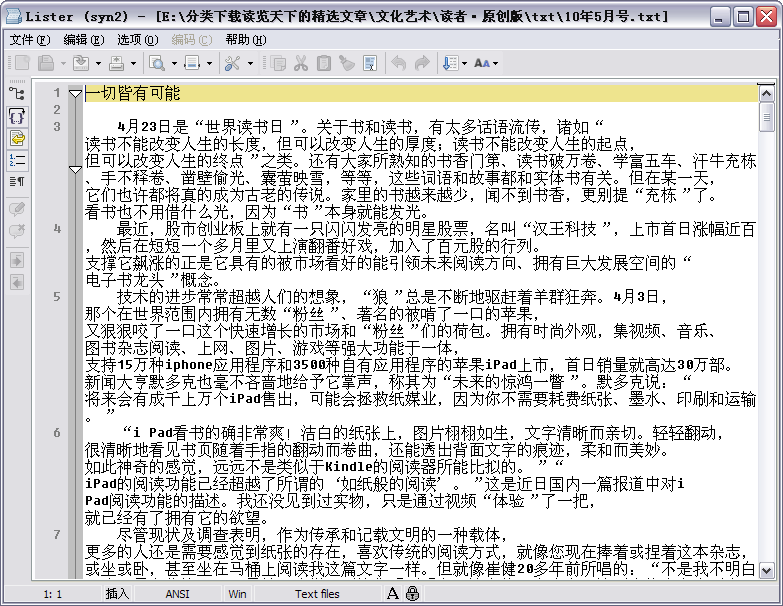Image resolution: width=783 pixels, height=606 pixels.
Task: Click the Copy toolbar icon
Action: click(278, 63)
